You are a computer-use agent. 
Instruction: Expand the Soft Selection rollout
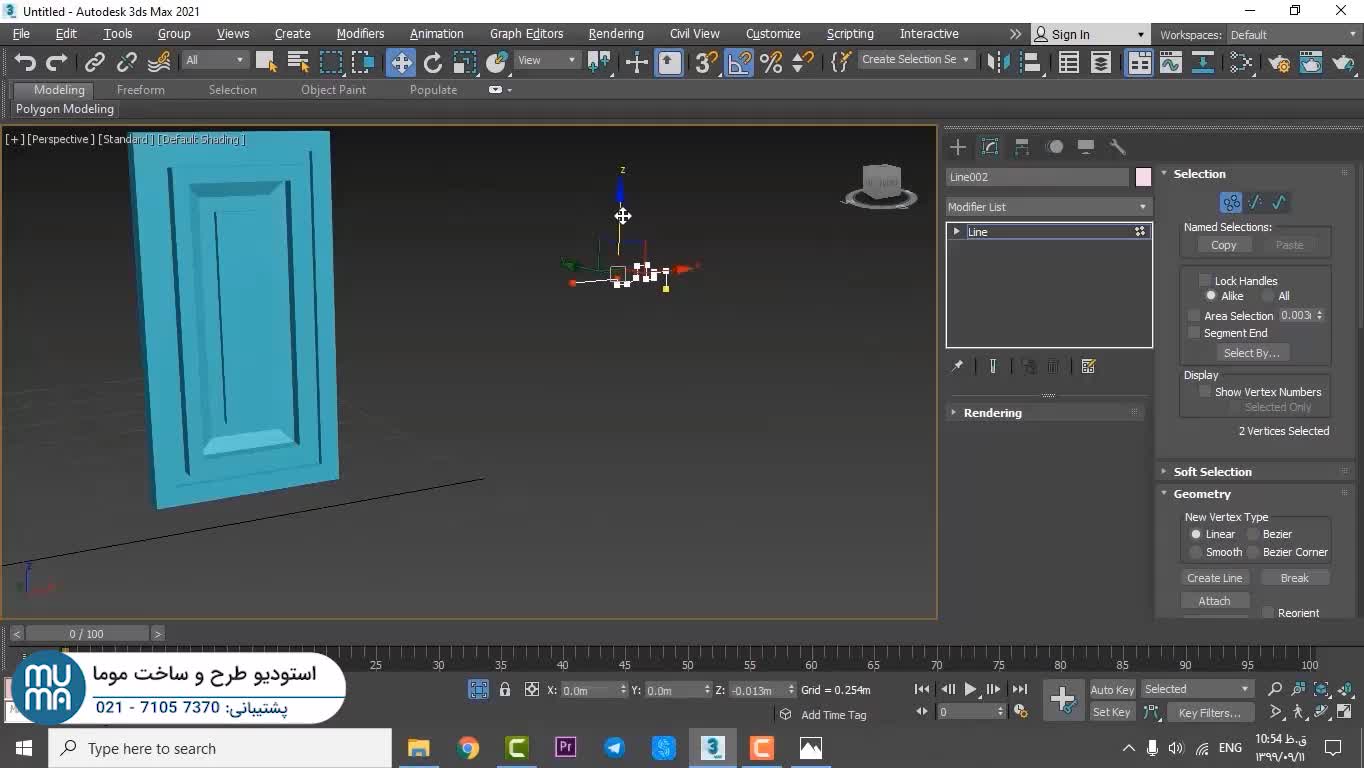click(x=1212, y=472)
